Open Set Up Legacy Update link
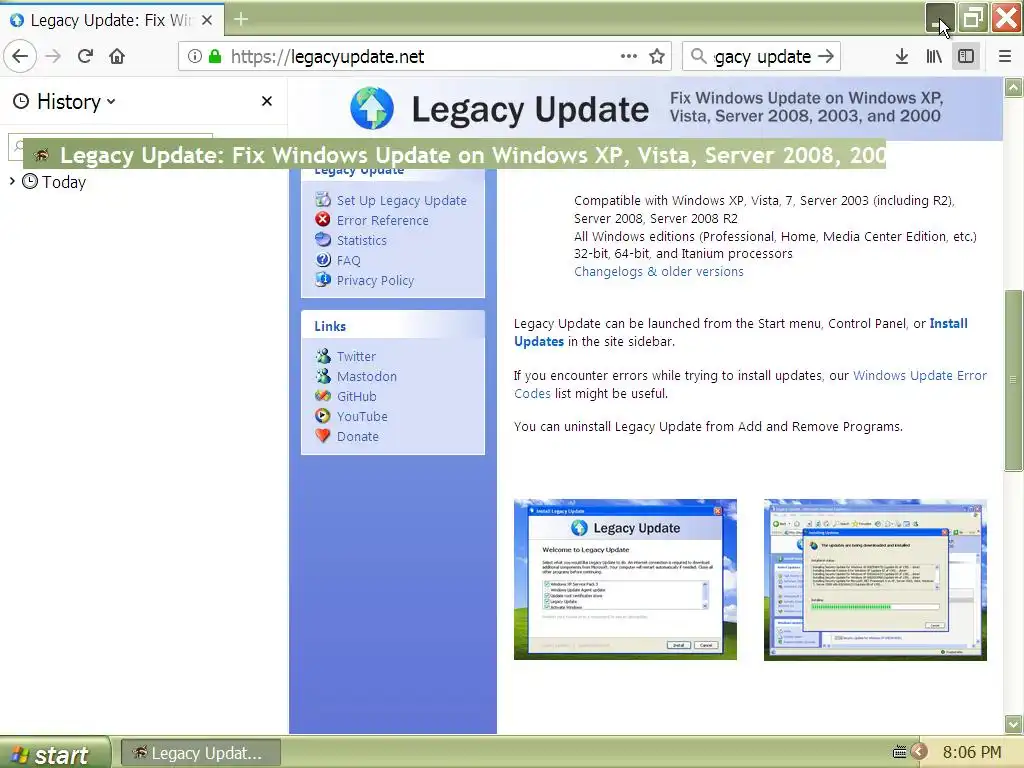Viewport: 1024px width, 768px height. point(402,200)
